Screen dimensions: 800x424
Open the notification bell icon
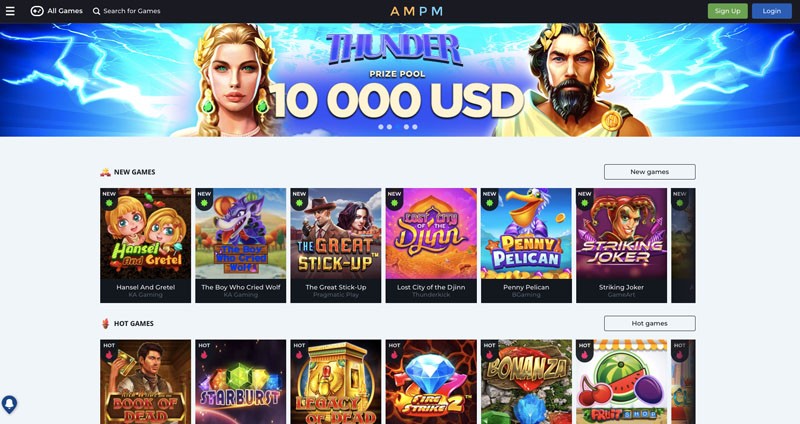pos(9,405)
